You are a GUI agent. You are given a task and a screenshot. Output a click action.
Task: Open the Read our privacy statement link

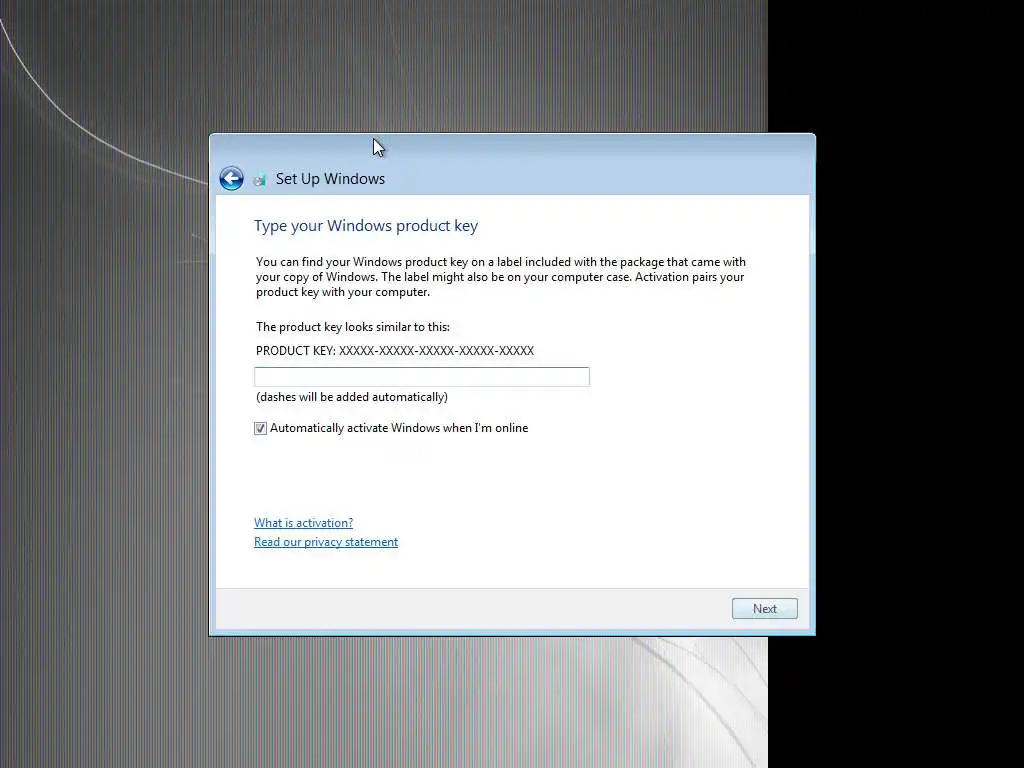tap(326, 542)
